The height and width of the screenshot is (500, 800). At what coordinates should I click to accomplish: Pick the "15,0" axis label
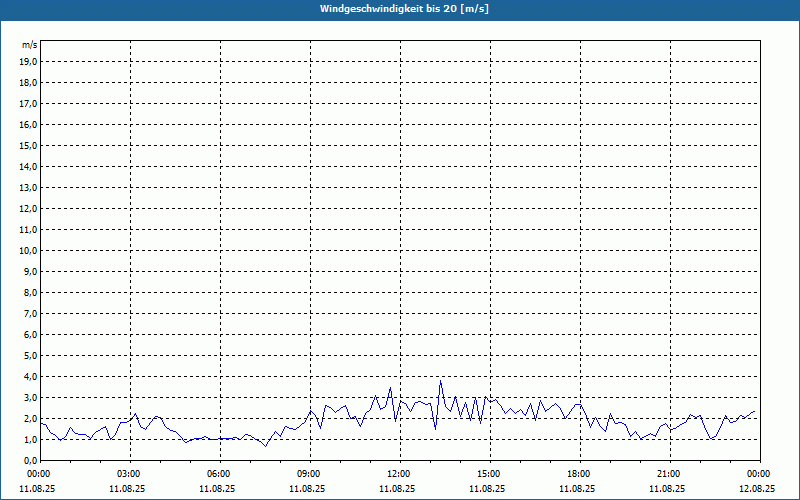(30, 145)
